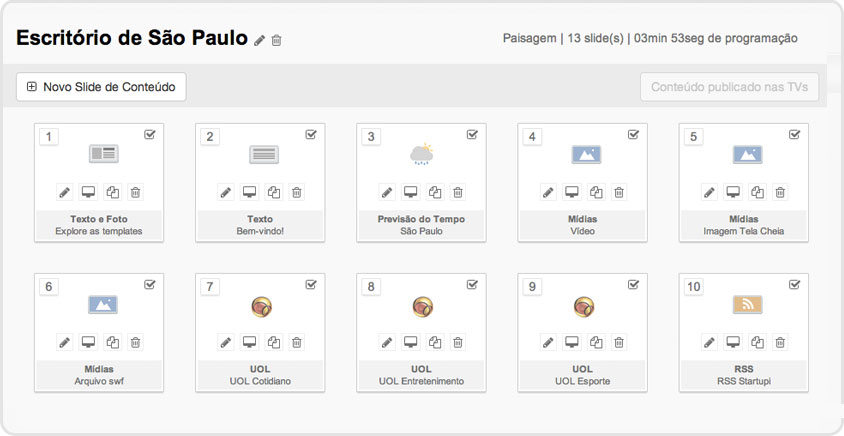Delete slide 4 Mídias Vídeo
This screenshot has width=844, height=436.
(x=619, y=192)
